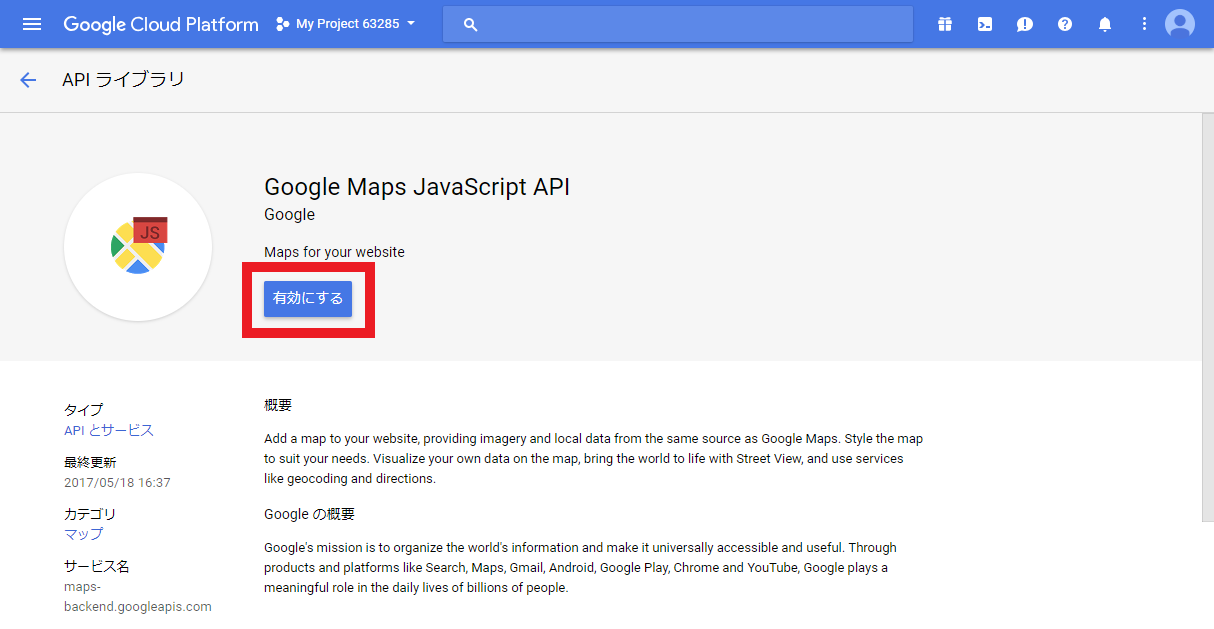The image size is (1214, 629).
Task: Click the Google Maps JavaScript API title
Action: point(417,187)
